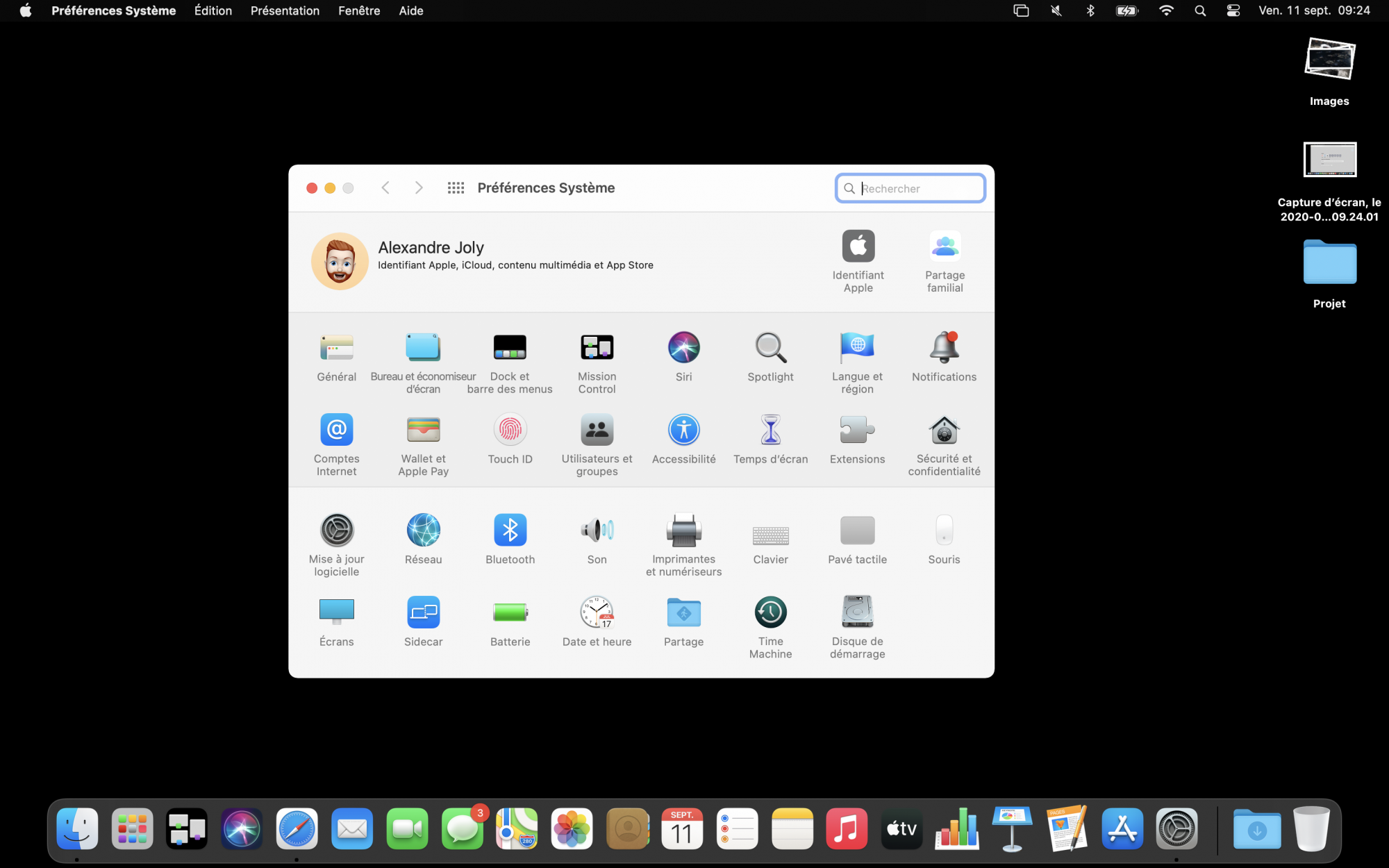
Task: Click Alexandre Joly profile avatar
Action: [340, 261]
